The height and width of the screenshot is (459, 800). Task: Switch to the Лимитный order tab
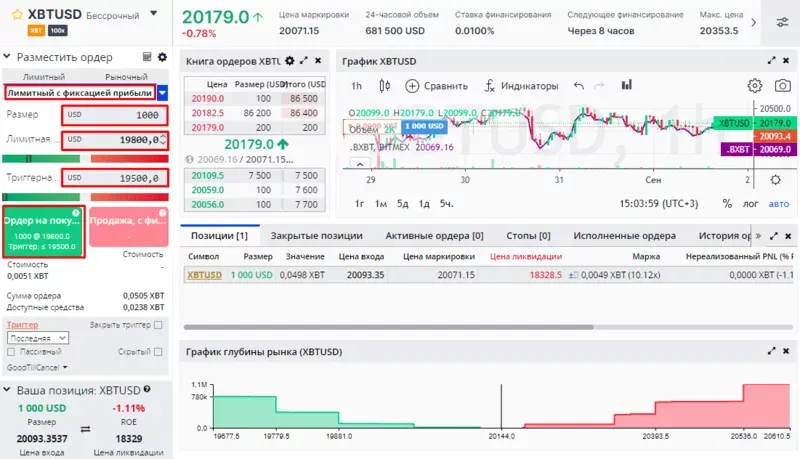click(x=44, y=77)
